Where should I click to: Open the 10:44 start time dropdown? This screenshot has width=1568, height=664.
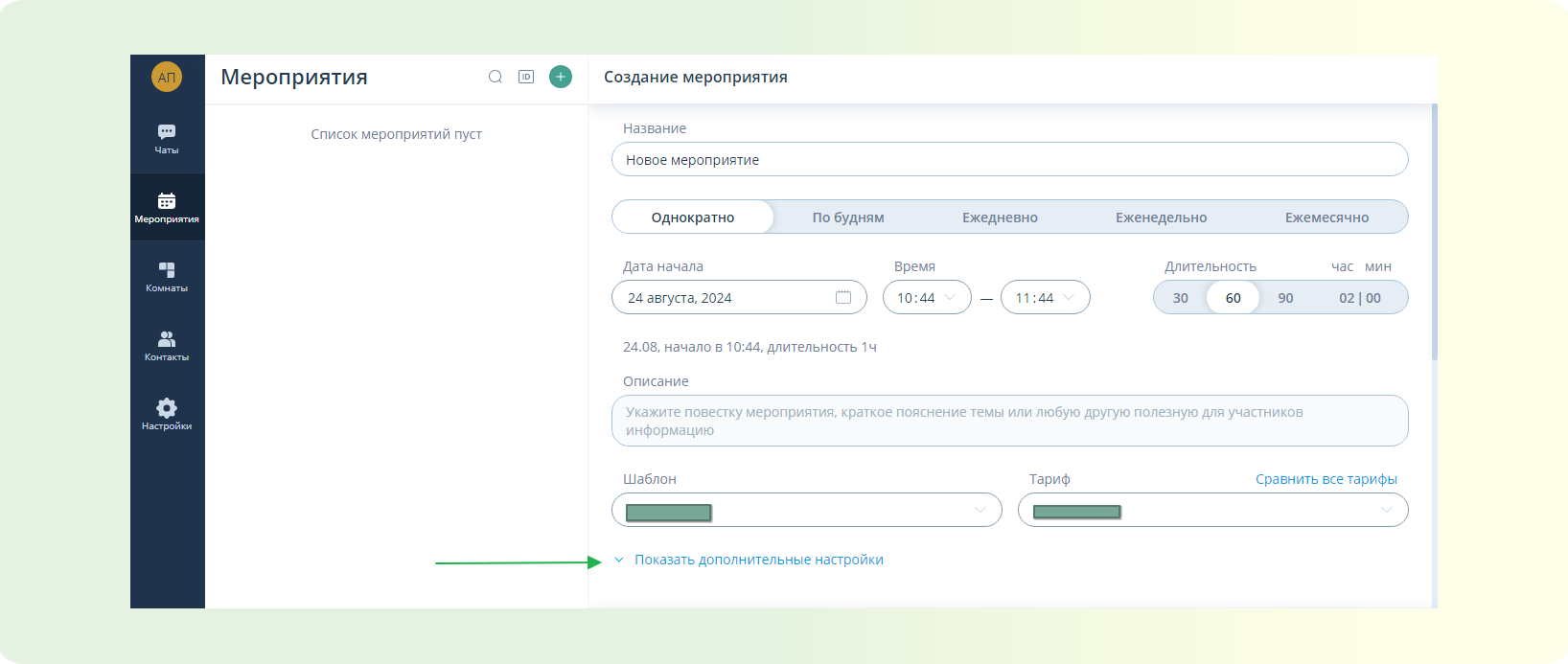click(x=927, y=298)
